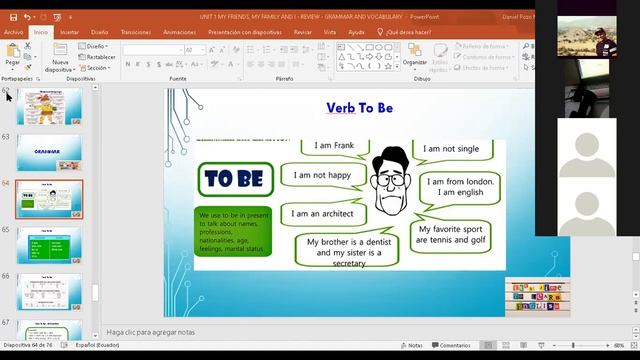Click the search magnifier in Edición group
Image resolution: width=640 pixels, height=360 pixels.
click(527, 46)
